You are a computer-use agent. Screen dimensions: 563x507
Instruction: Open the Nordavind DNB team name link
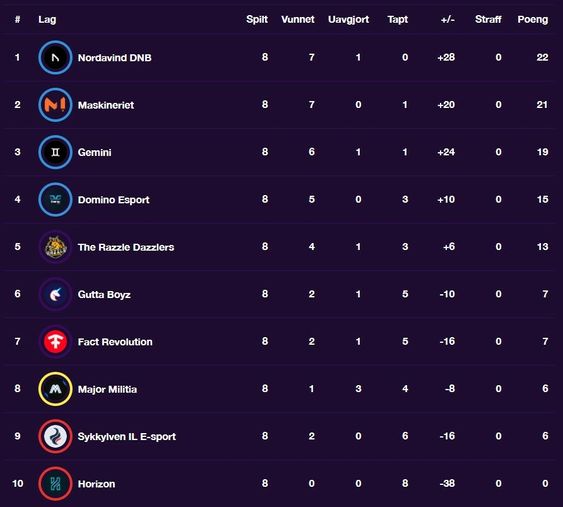[x=115, y=58]
